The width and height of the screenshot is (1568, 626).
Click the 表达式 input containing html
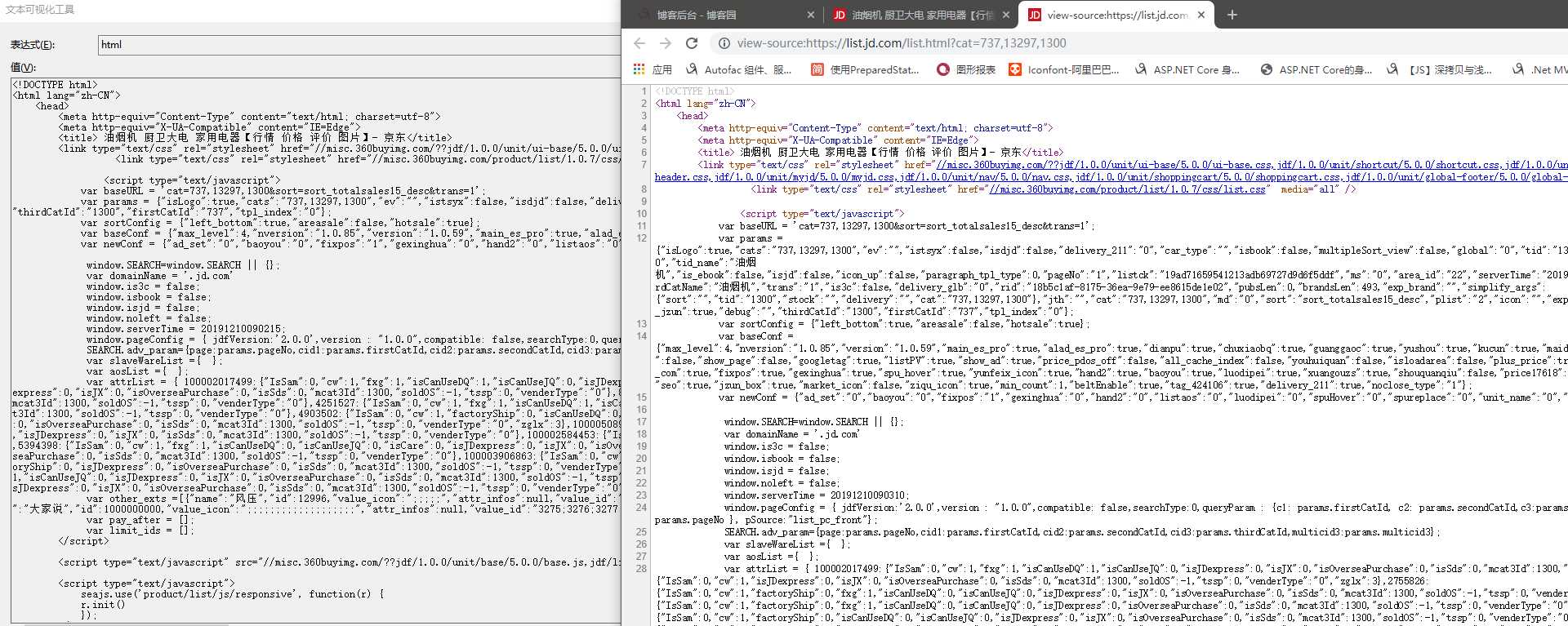click(x=359, y=45)
